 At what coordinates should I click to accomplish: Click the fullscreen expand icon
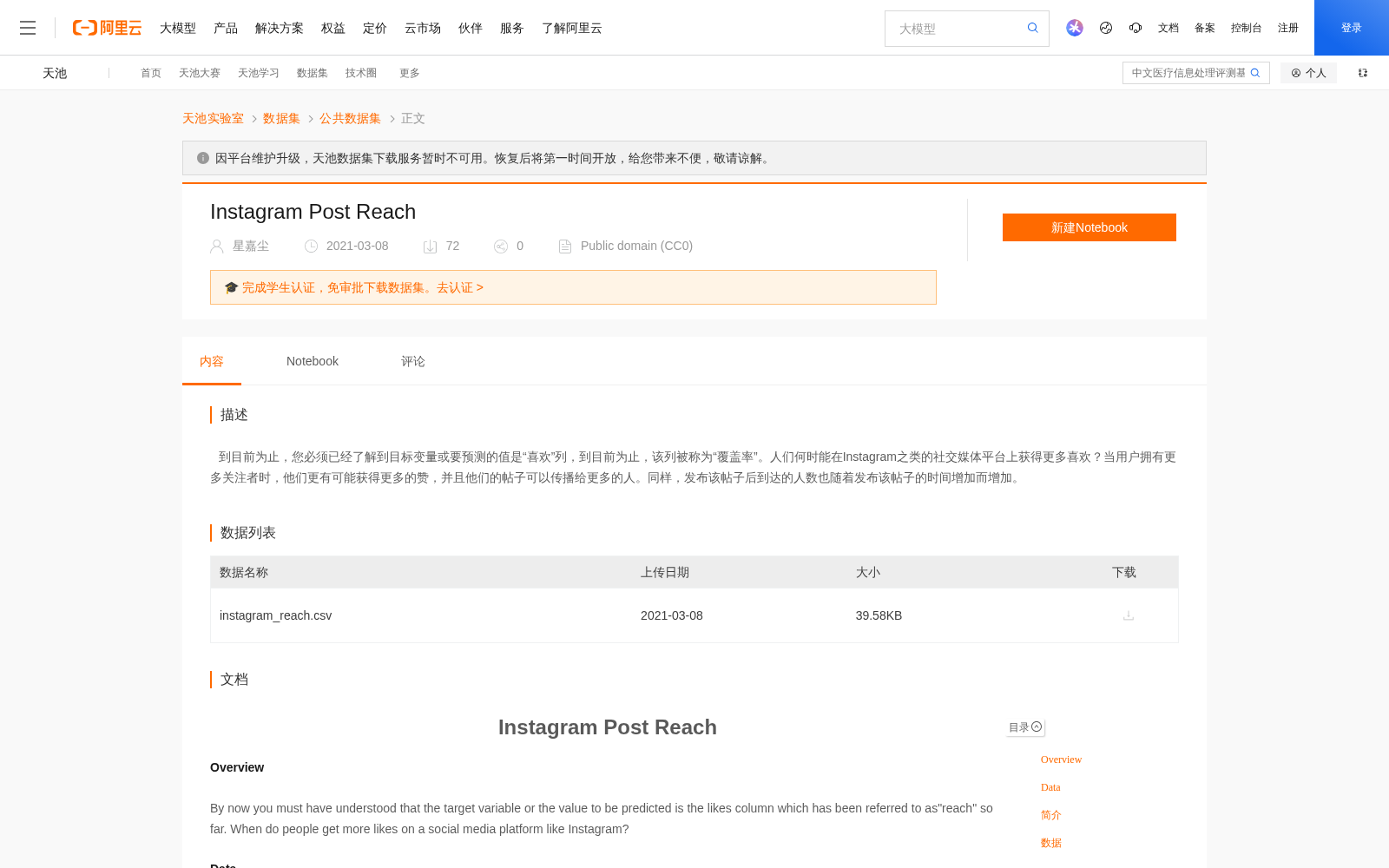1363,73
